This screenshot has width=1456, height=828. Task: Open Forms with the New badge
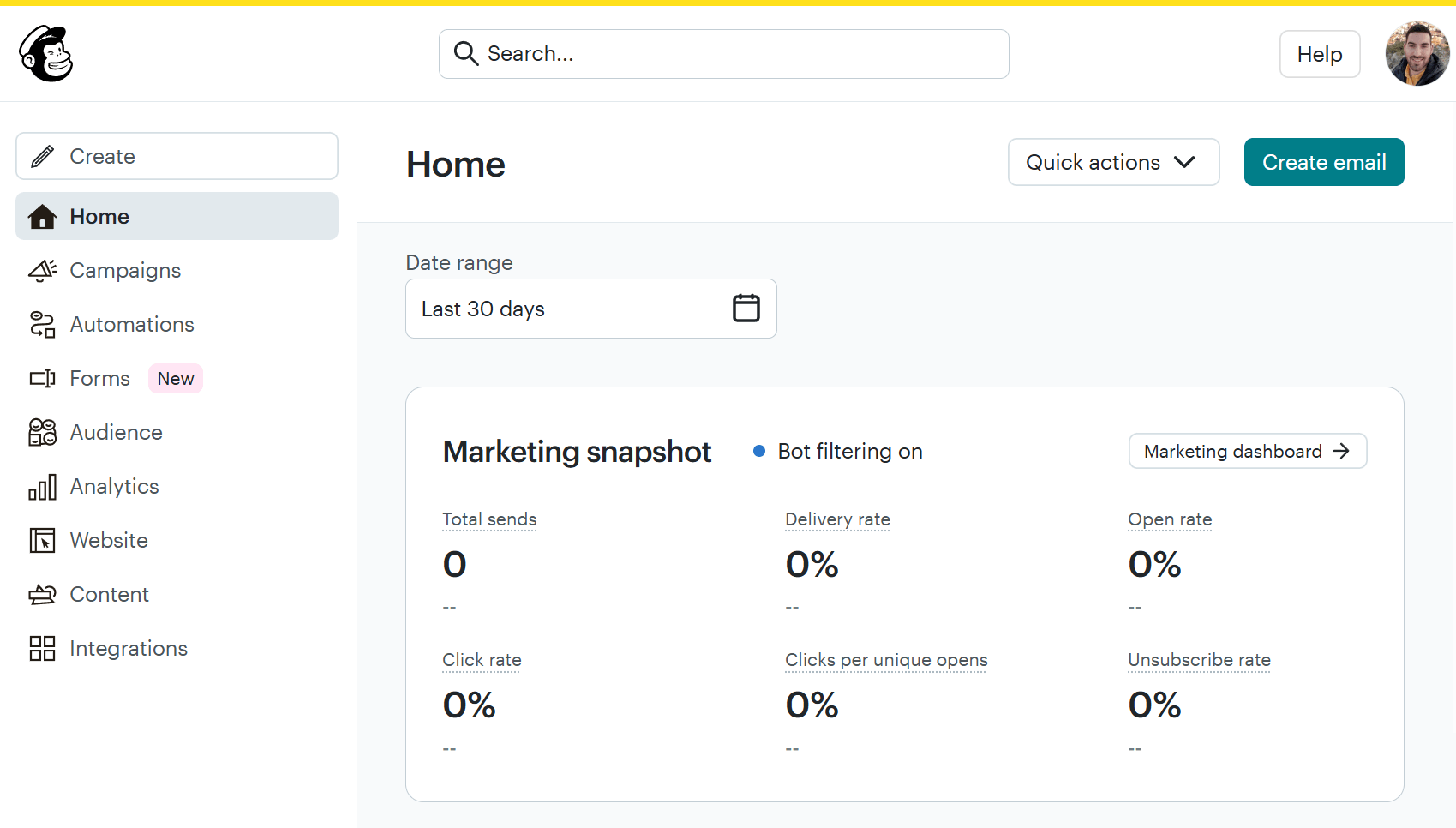click(99, 378)
